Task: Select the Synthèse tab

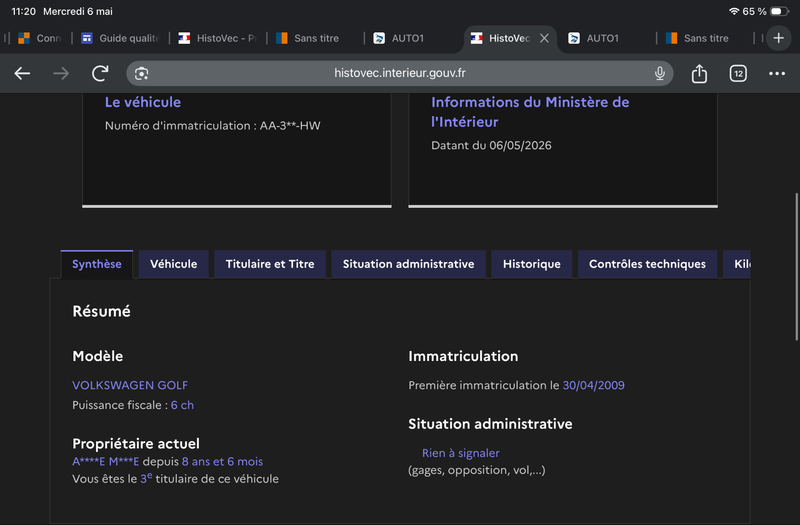Action: (x=97, y=264)
